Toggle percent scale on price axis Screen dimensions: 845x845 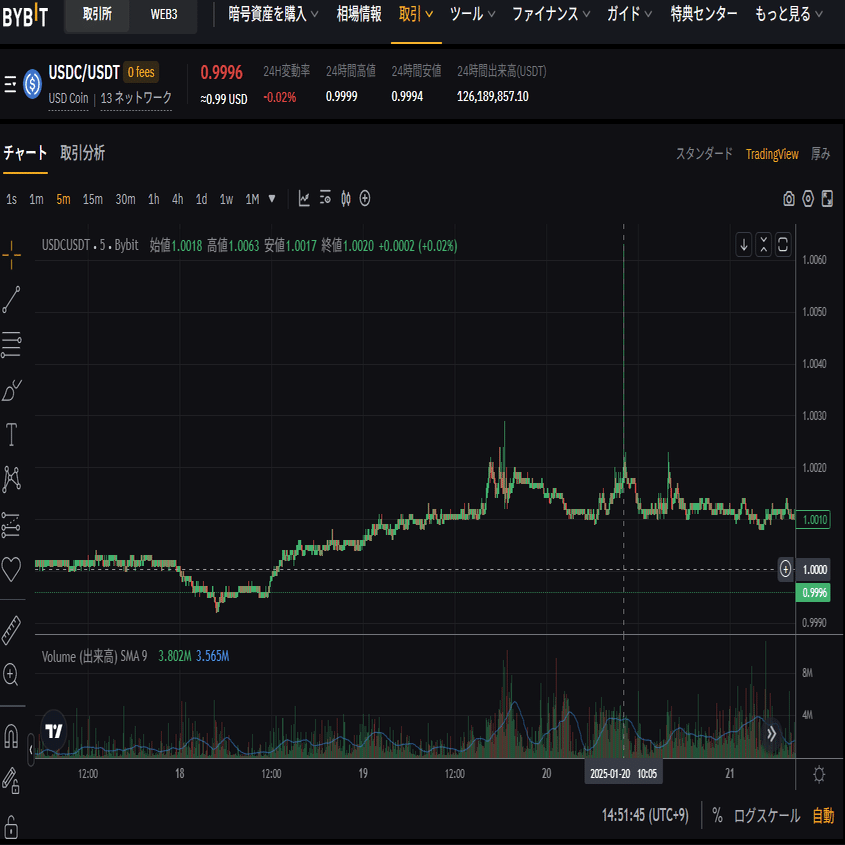click(x=717, y=815)
